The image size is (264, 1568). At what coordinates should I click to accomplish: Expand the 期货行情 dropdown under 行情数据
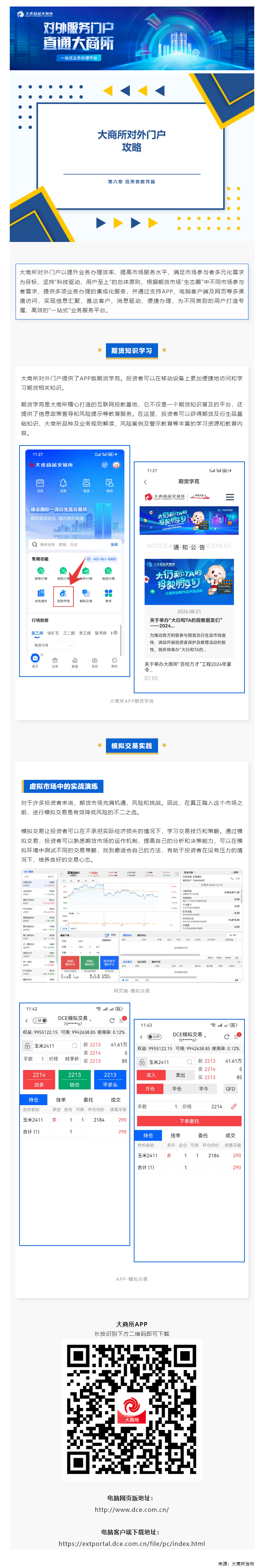[53, 645]
